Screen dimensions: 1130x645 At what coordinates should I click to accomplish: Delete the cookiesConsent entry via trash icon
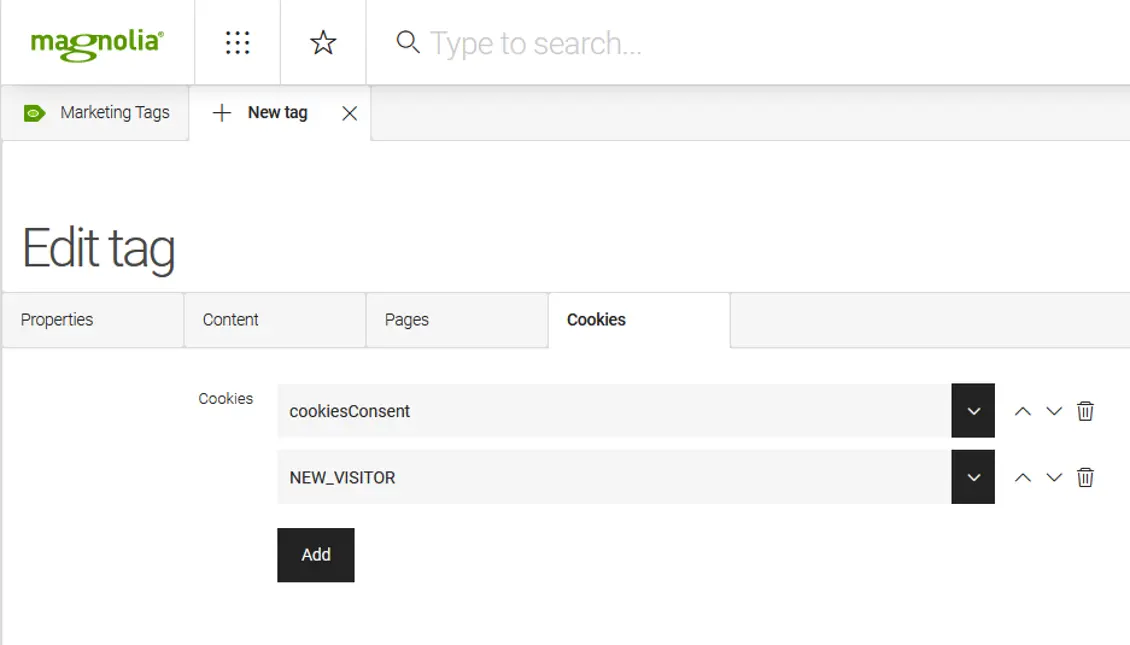pos(1083,410)
